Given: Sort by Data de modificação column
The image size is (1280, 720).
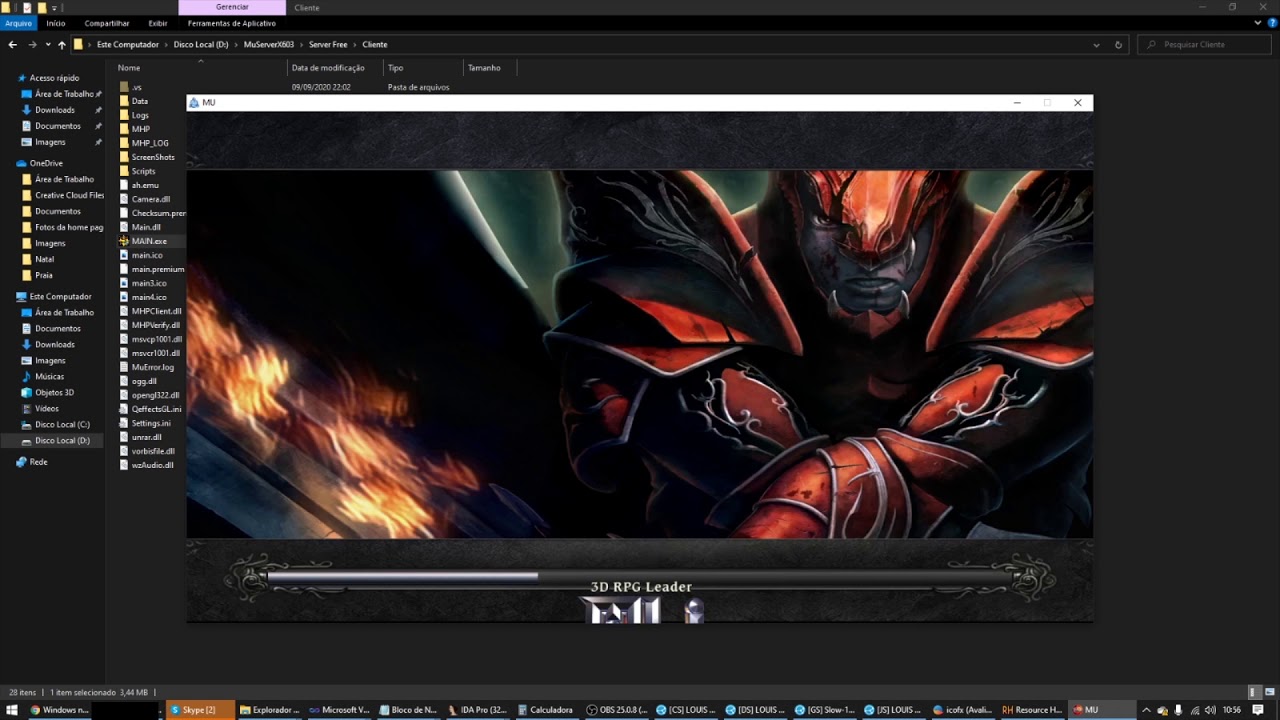Looking at the screenshot, I should pos(328,68).
